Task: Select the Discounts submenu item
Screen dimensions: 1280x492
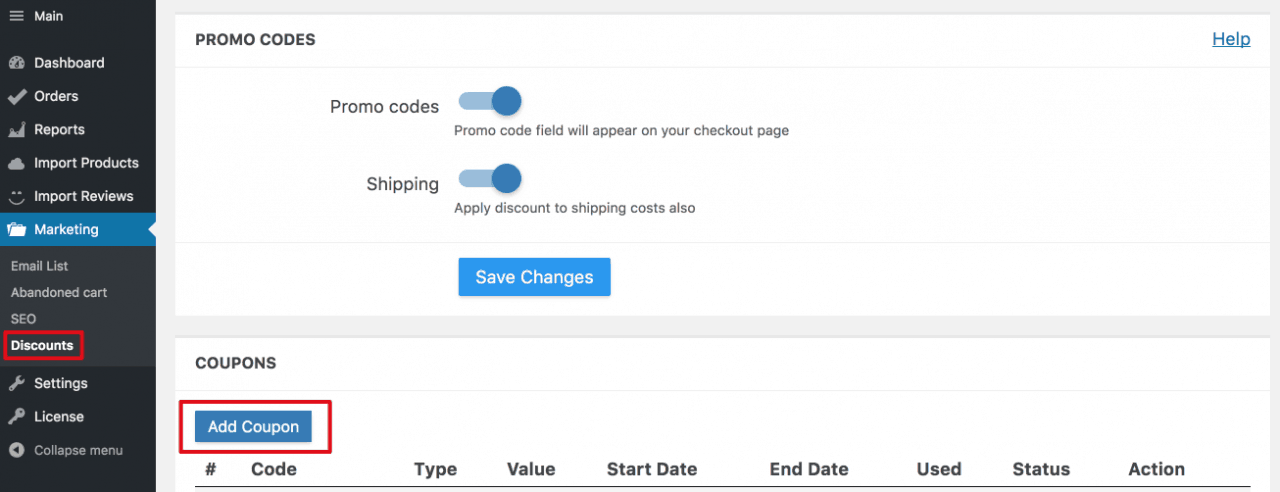Action: point(42,346)
